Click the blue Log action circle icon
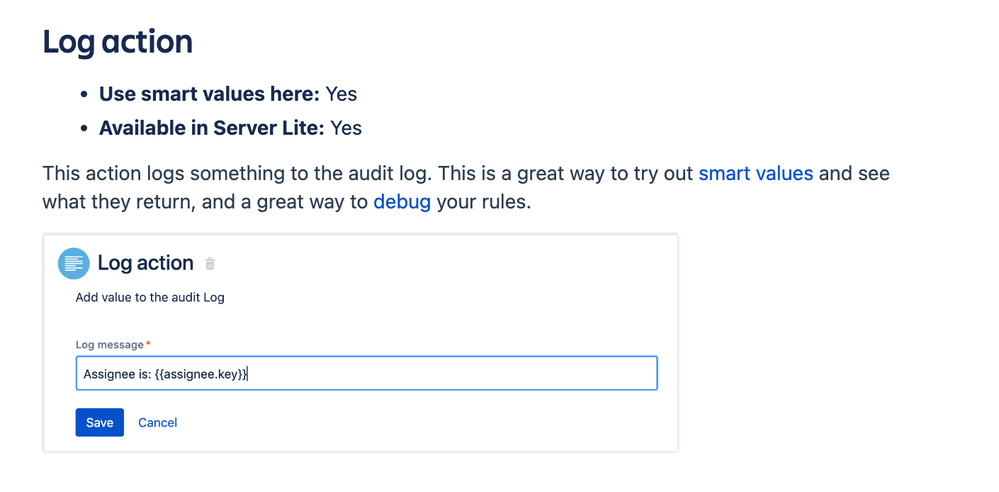 click(x=73, y=263)
